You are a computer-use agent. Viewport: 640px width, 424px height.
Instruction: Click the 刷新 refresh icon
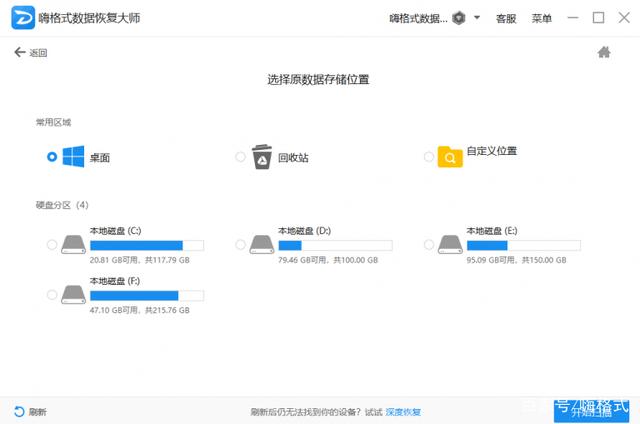point(19,412)
